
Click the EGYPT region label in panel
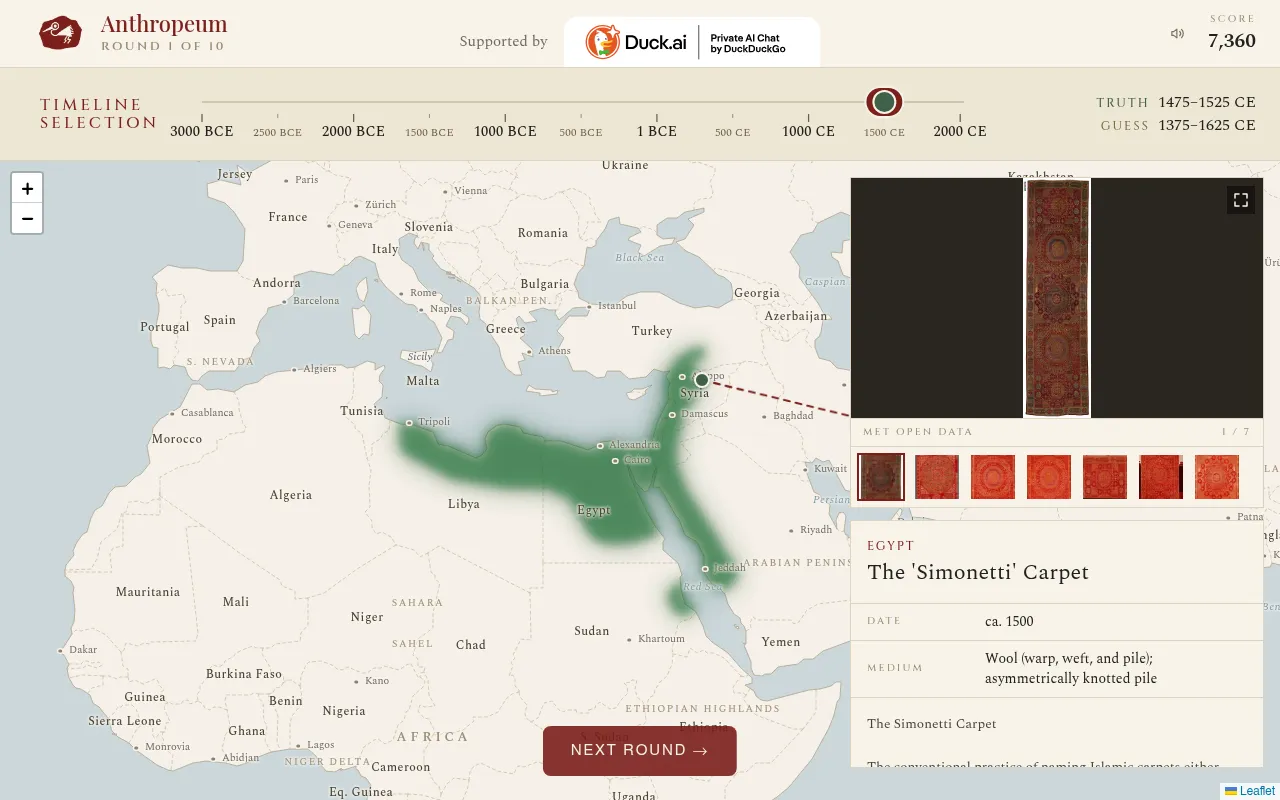(x=891, y=546)
